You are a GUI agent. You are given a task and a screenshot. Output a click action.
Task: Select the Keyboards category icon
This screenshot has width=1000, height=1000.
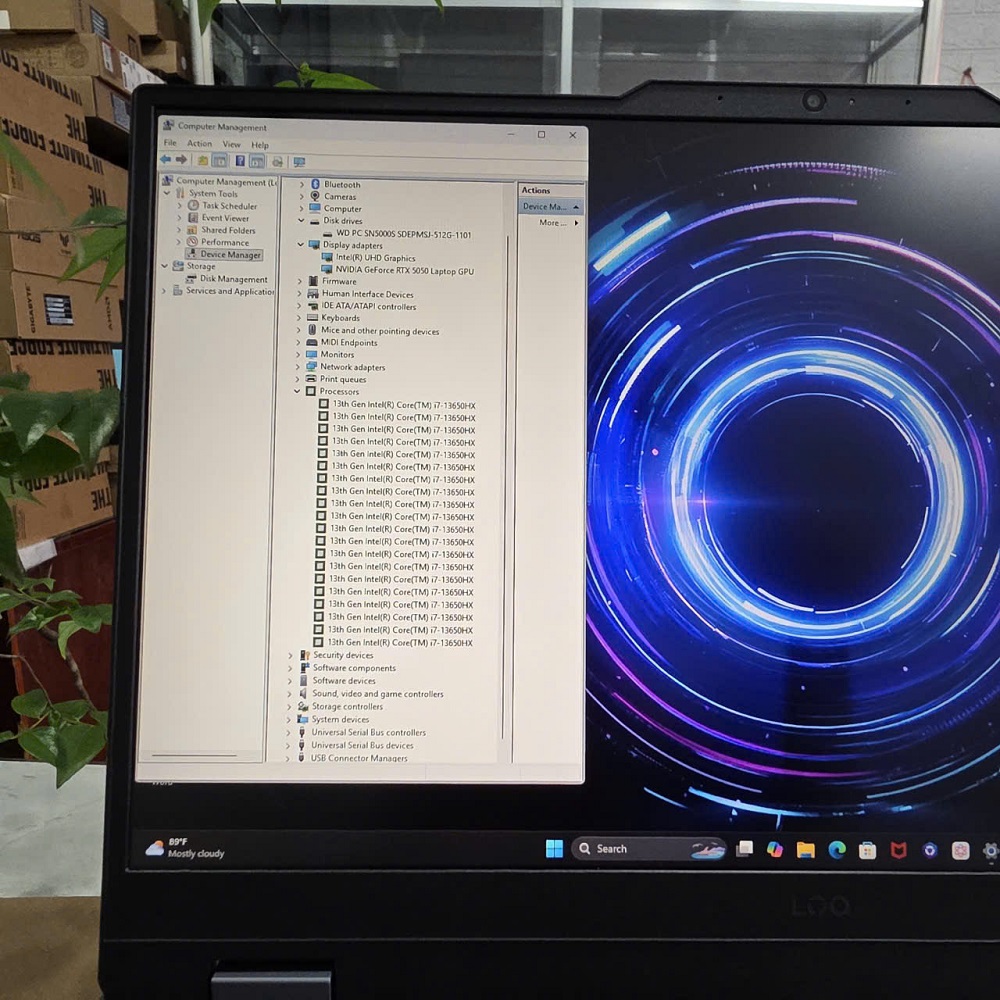coord(312,318)
